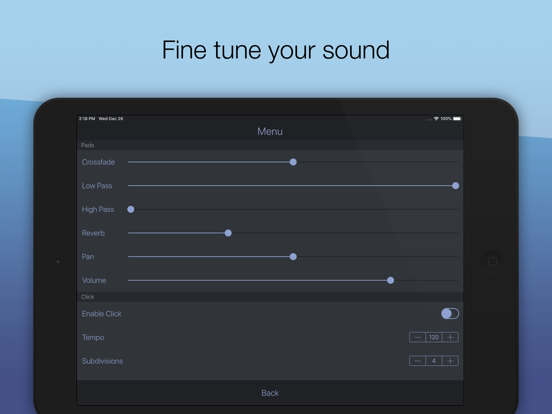
Task: Toggle the Enable Click switch
Action: [x=450, y=313]
